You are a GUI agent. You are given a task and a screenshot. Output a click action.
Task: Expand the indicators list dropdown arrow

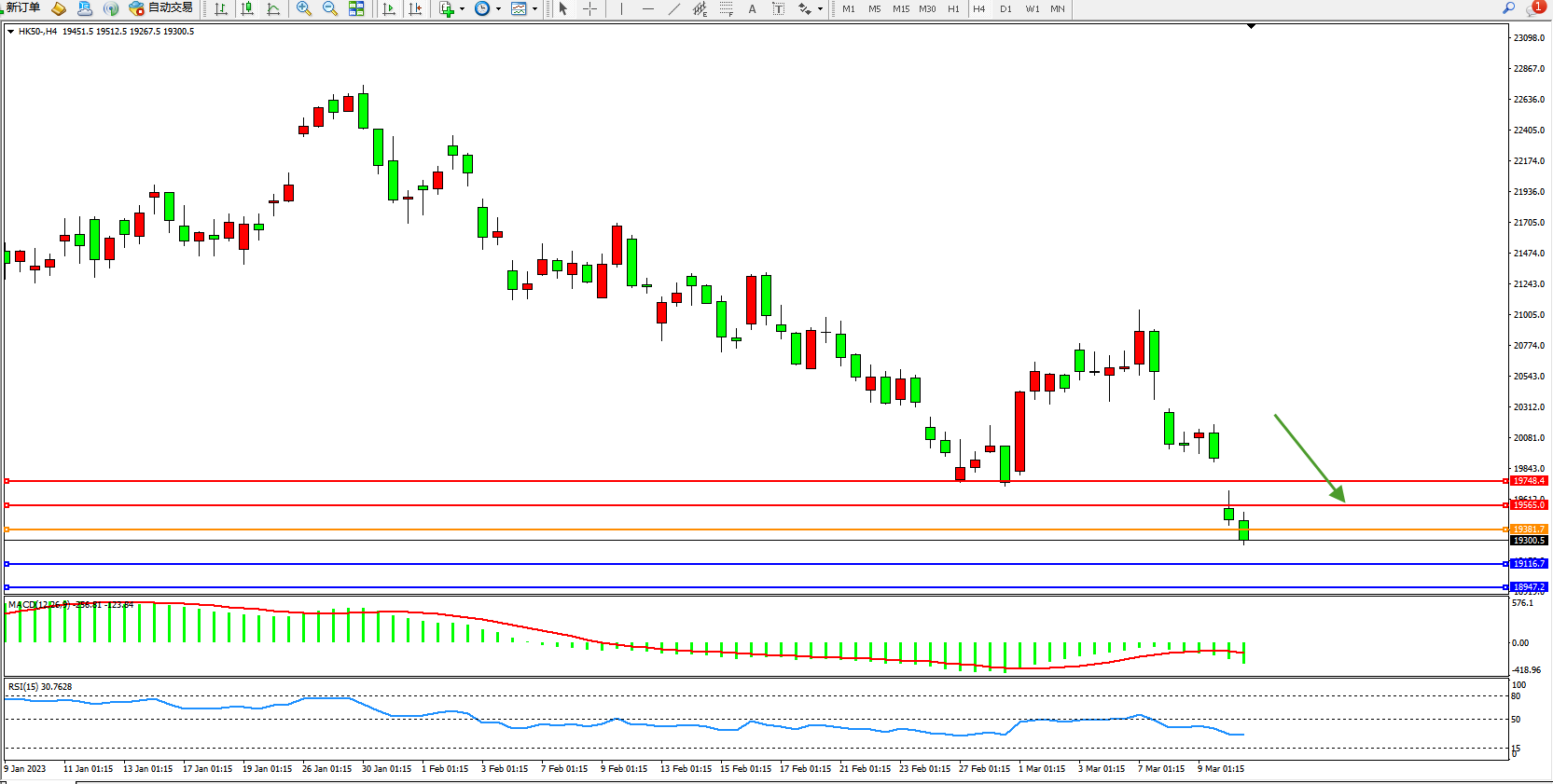462,9
